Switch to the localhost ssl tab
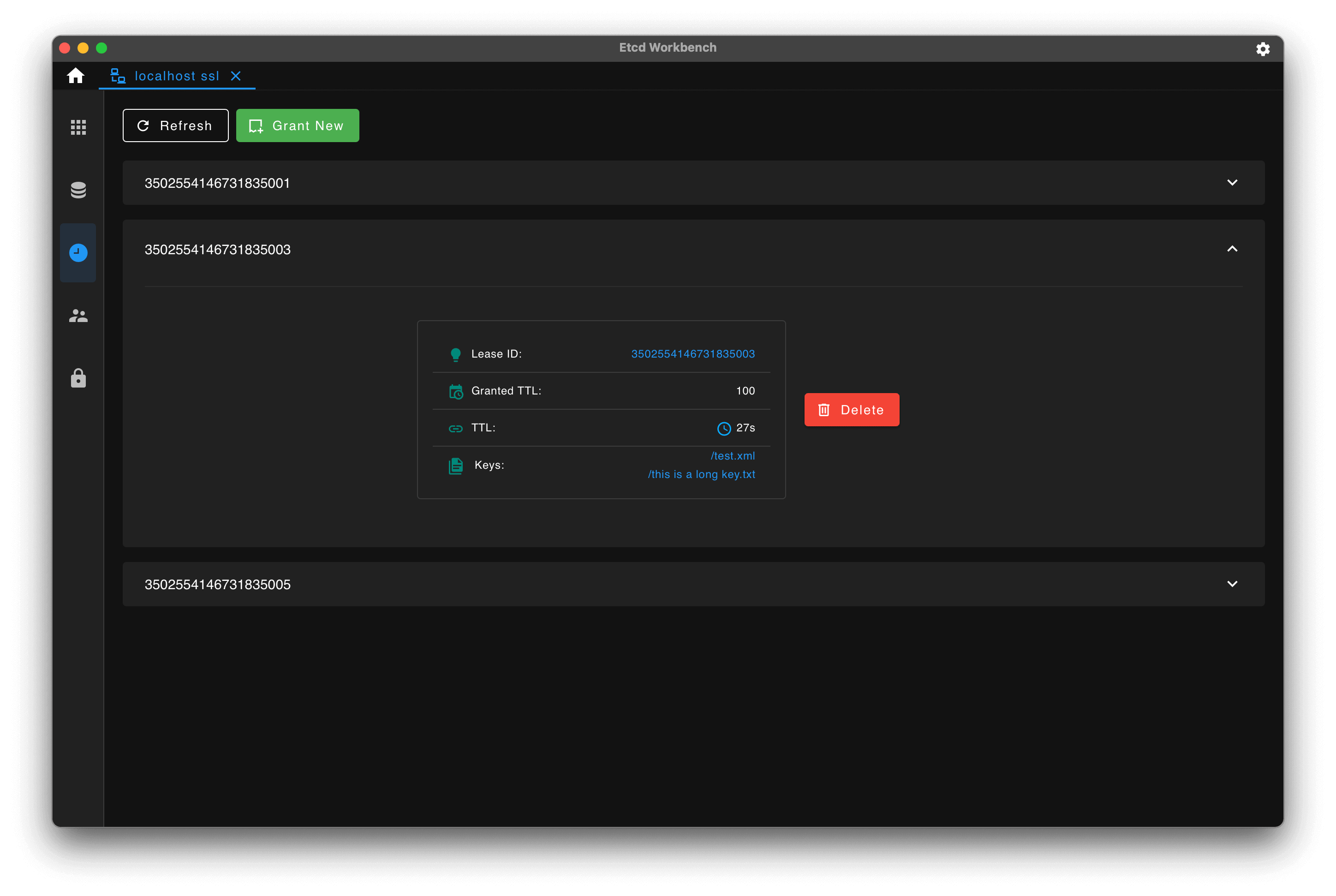The width and height of the screenshot is (1336, 896). [x=176, y=76]
